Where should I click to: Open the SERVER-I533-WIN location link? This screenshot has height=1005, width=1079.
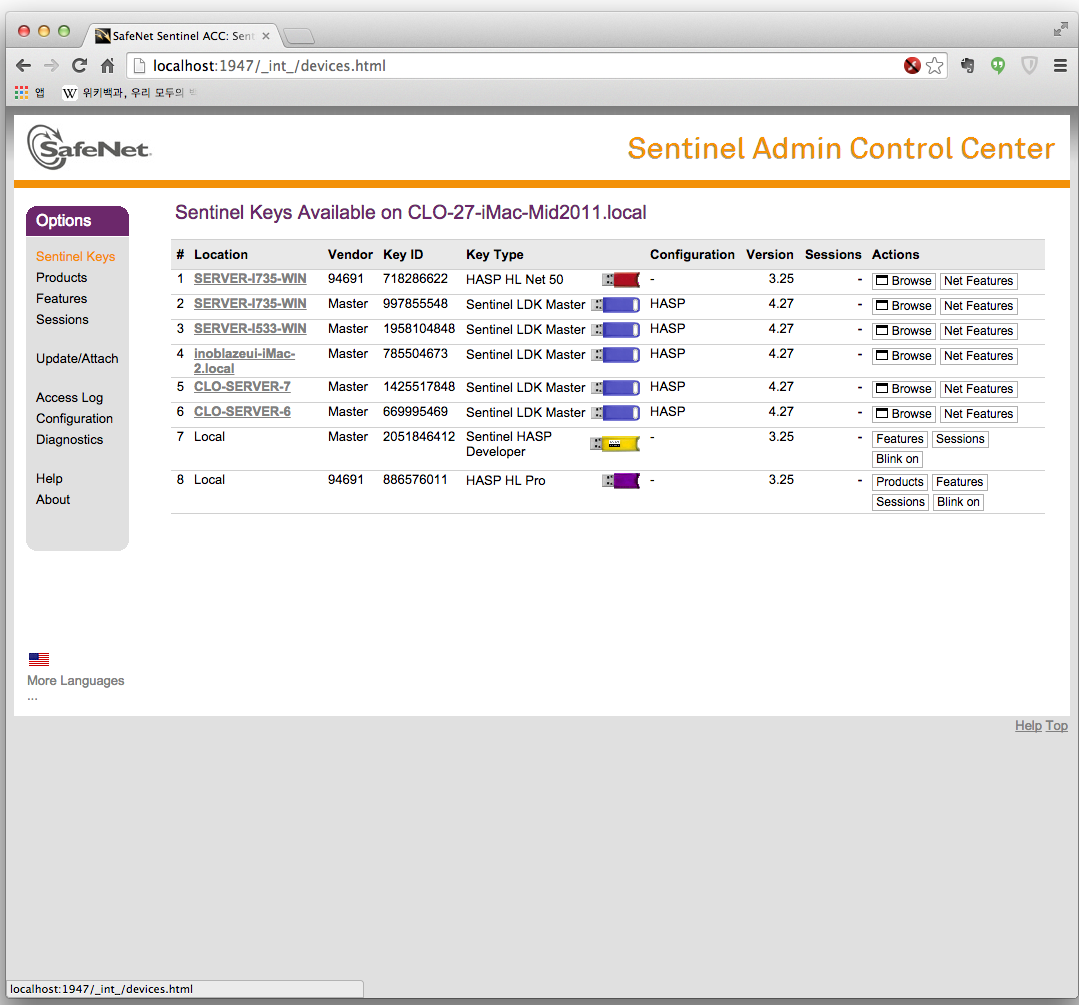click(250, 329)
